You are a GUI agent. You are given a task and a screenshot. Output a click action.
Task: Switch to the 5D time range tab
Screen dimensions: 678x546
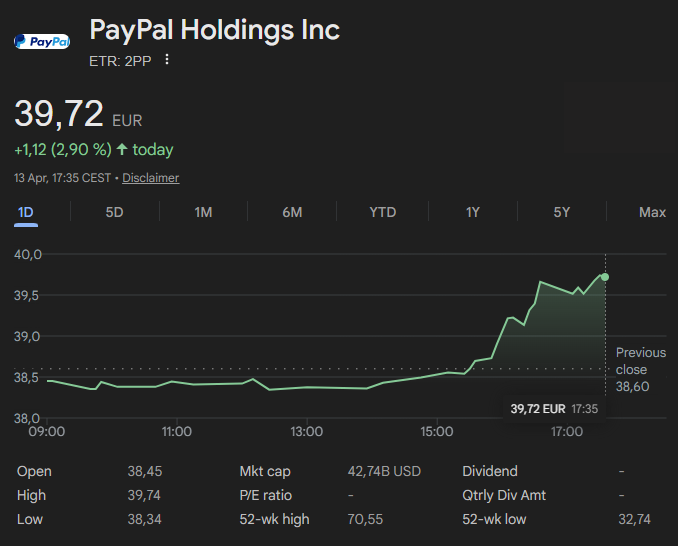click(115, 212)
